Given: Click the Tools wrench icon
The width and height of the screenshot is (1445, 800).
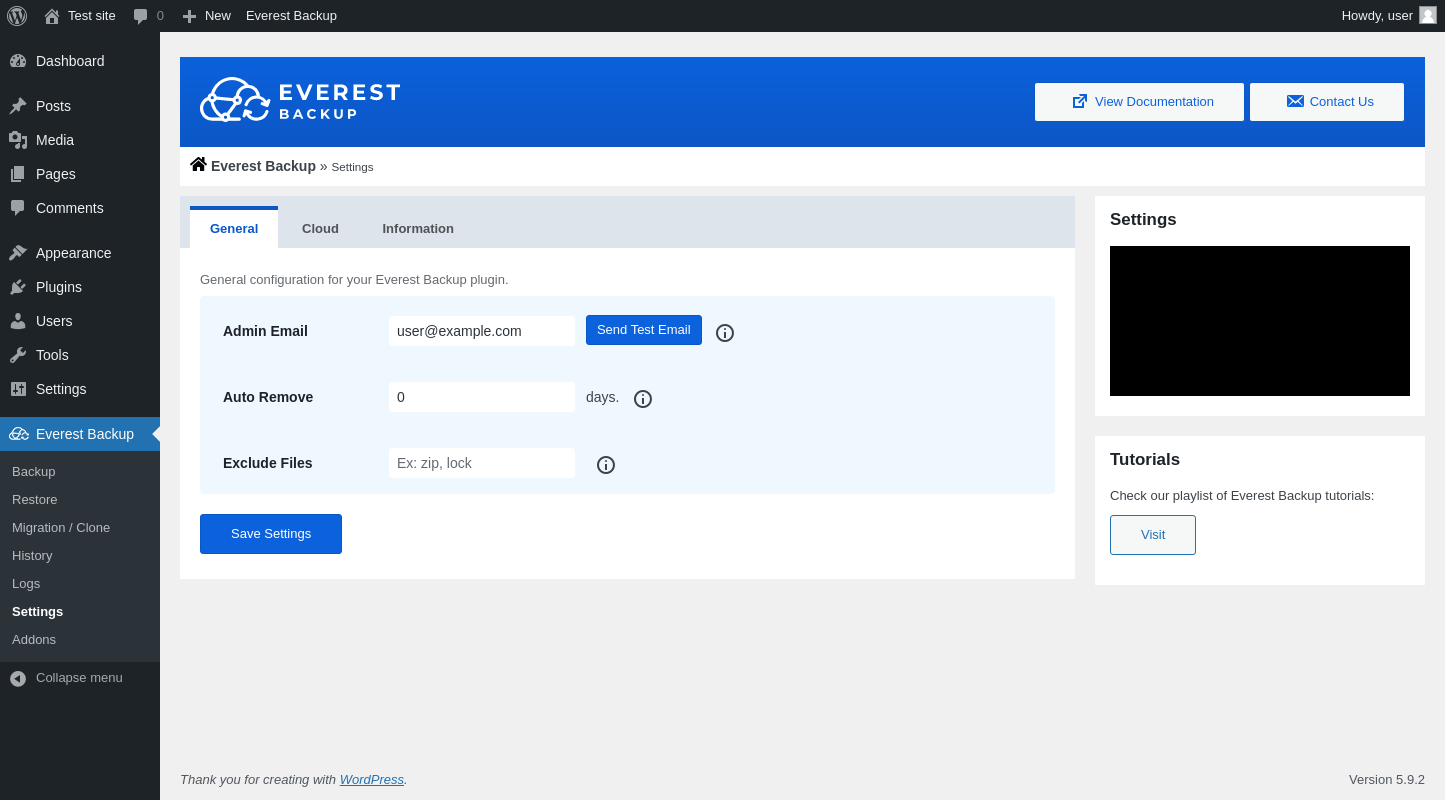Looking at the screenshot, I should tap(18, 355).
